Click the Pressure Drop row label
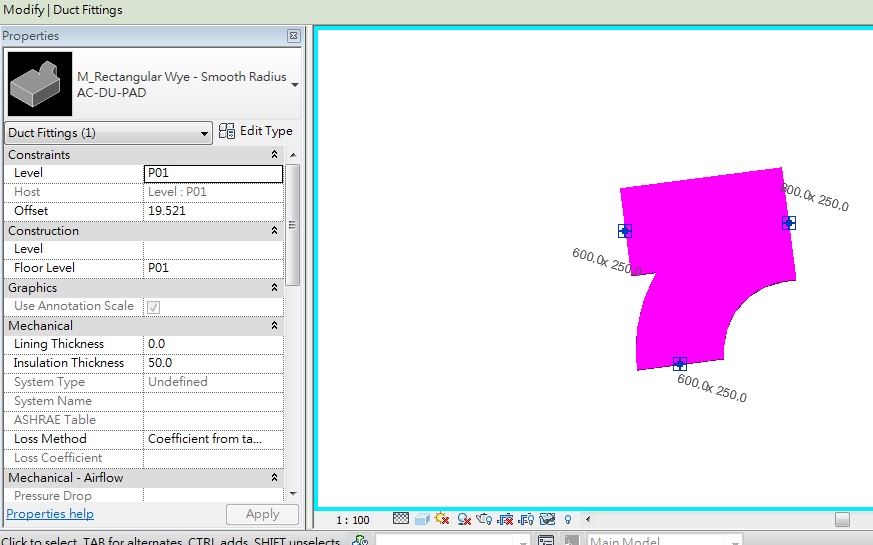The image size is (873, 545). (x=53, y=495)
